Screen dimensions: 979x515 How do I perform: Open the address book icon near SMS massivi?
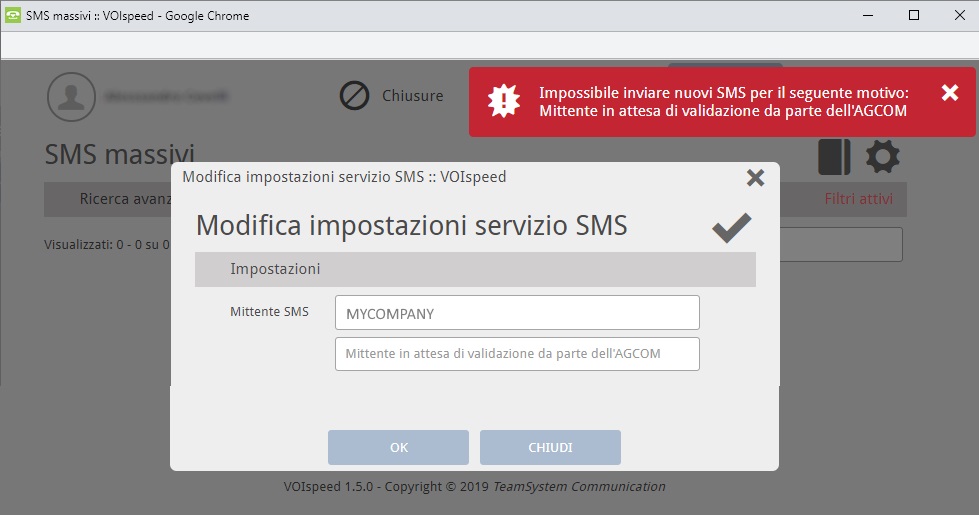point(834,157)
